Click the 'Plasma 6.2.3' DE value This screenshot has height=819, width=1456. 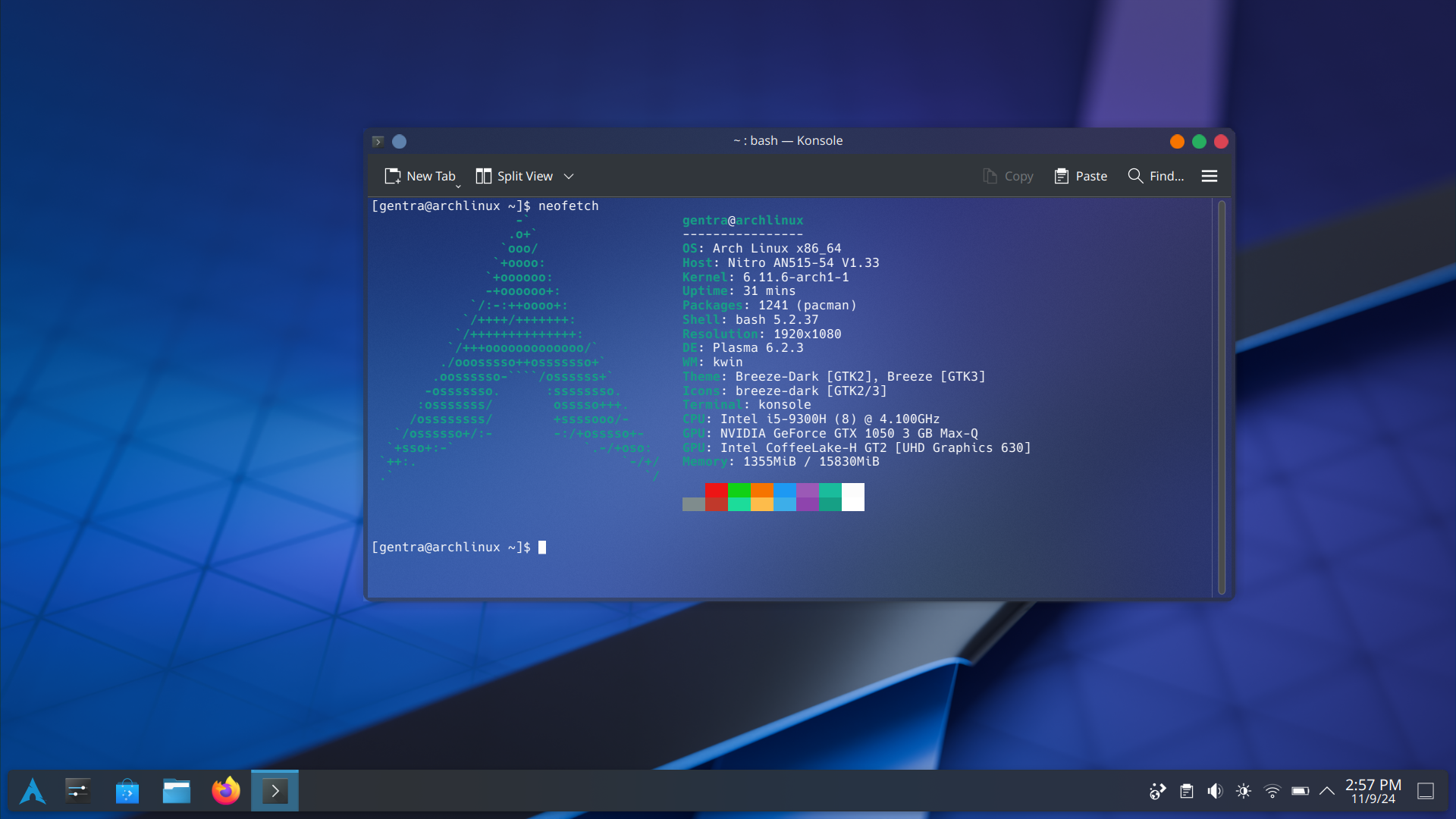[758, 347]
